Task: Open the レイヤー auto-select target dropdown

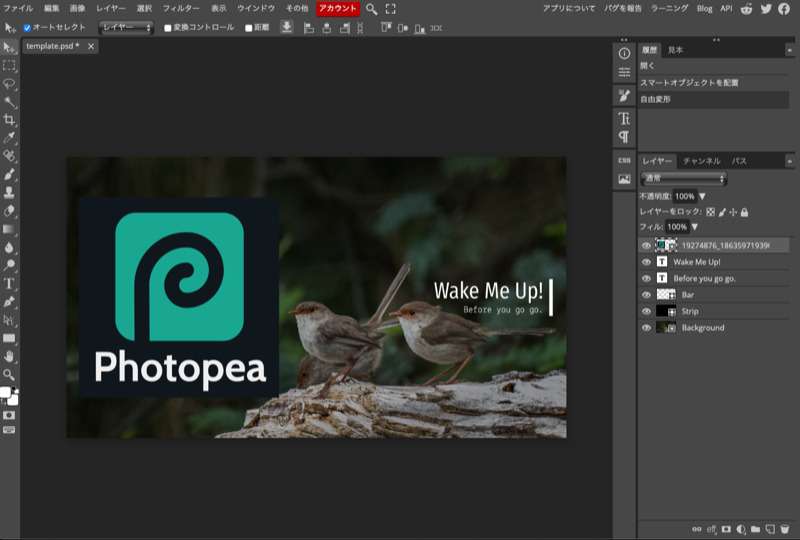Action: coord(126,28)
